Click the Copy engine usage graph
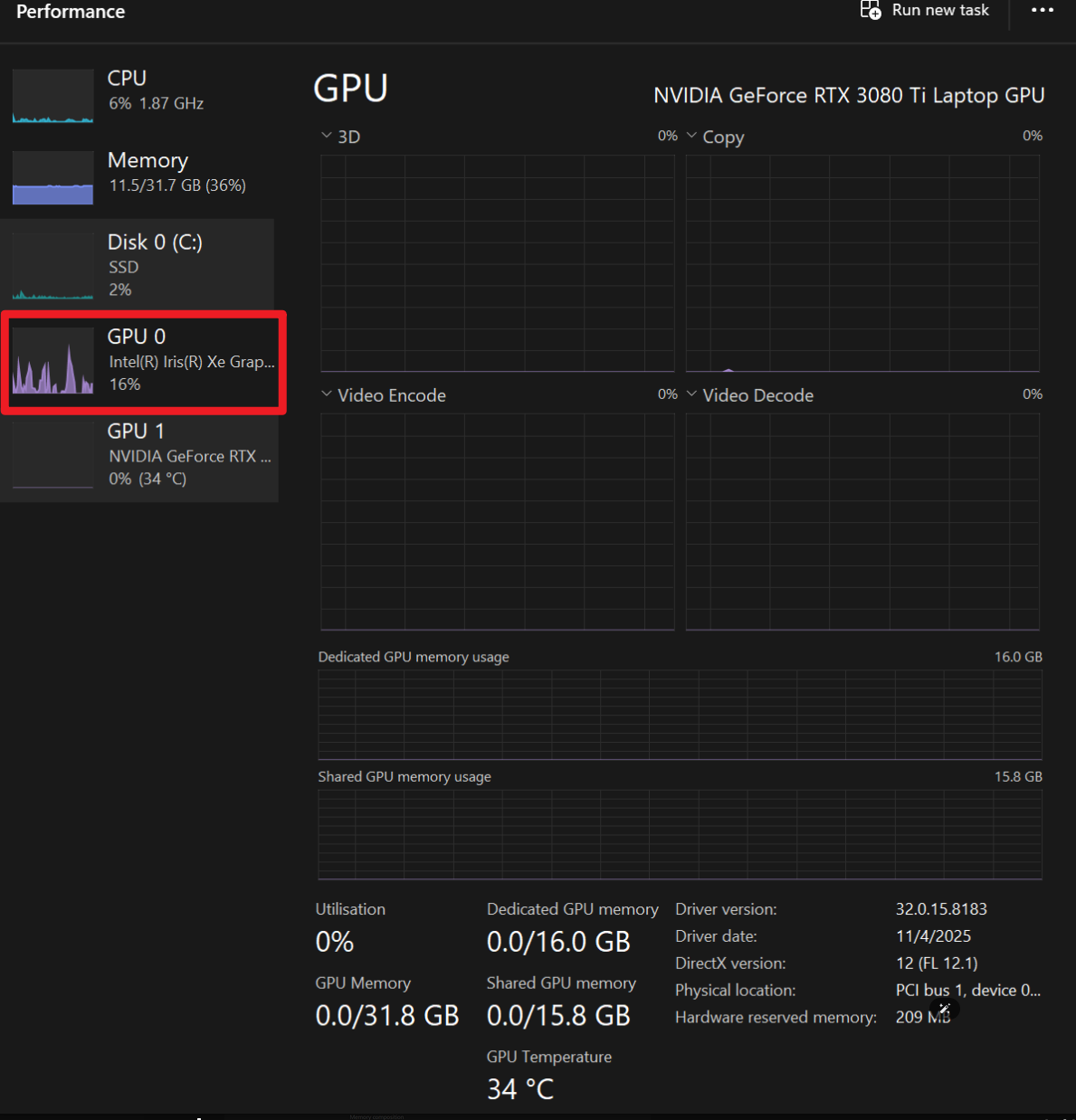 click(862, 262)
